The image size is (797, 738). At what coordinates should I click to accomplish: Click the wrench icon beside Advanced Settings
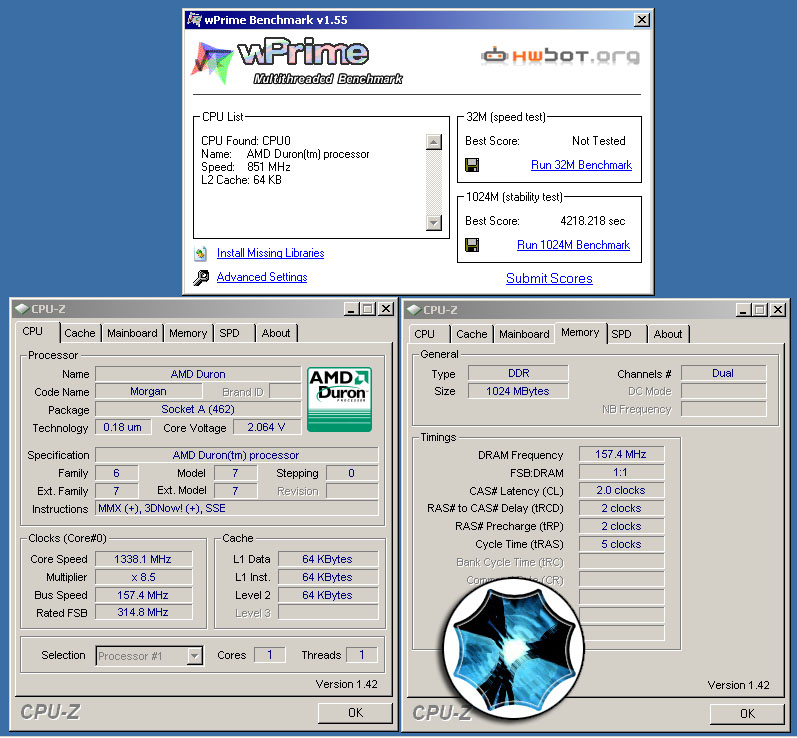201,278
